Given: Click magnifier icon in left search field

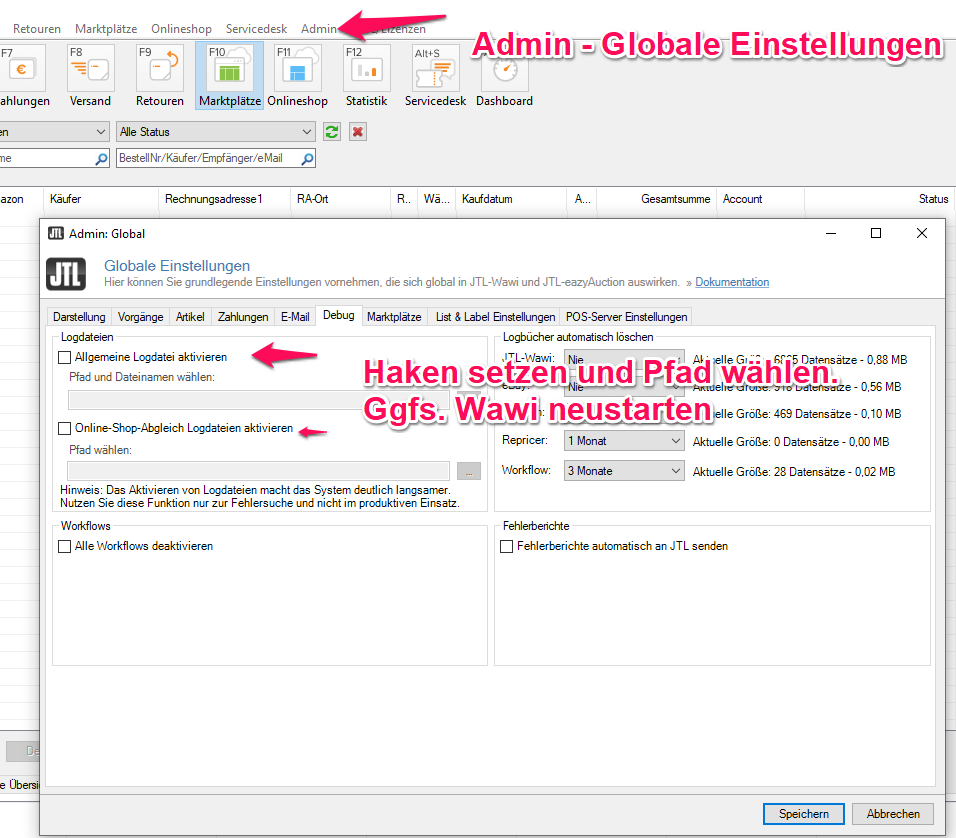Looking at the screenshot, I should coord(101,159).
